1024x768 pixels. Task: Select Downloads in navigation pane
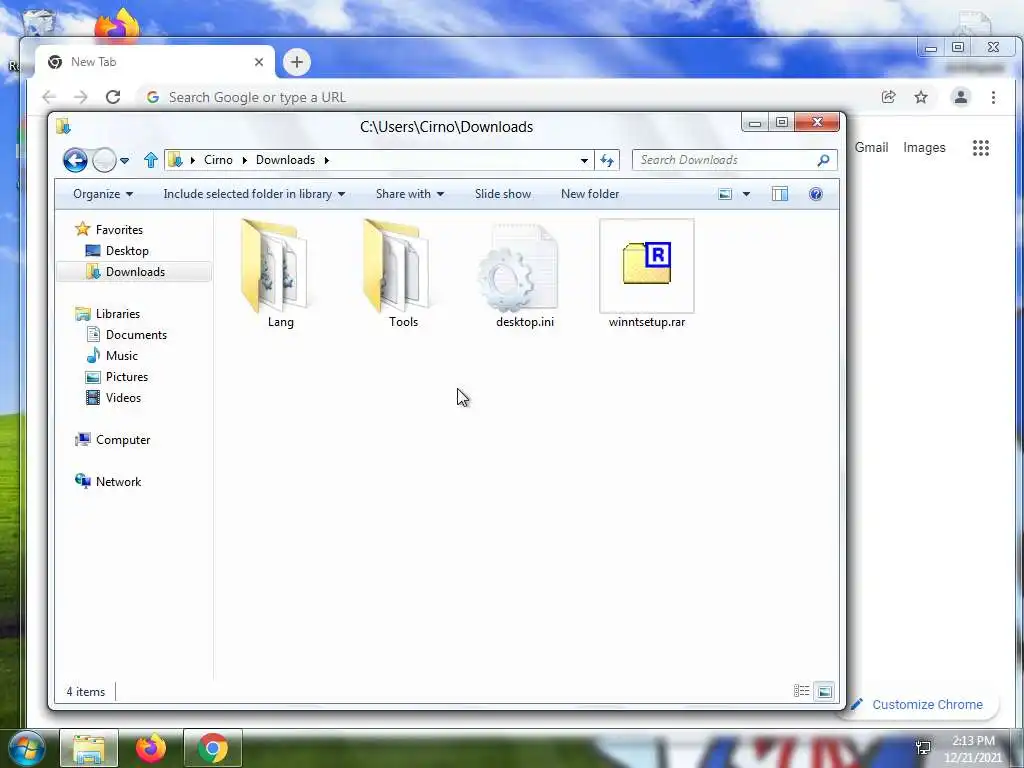point(135,272)
